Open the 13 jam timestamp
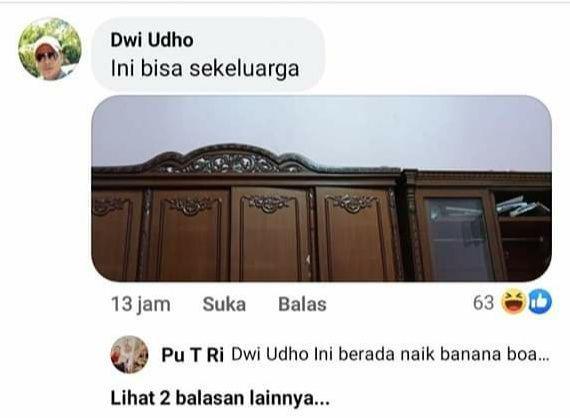Viewport: 570px width, 418px height. click(141, 304)
